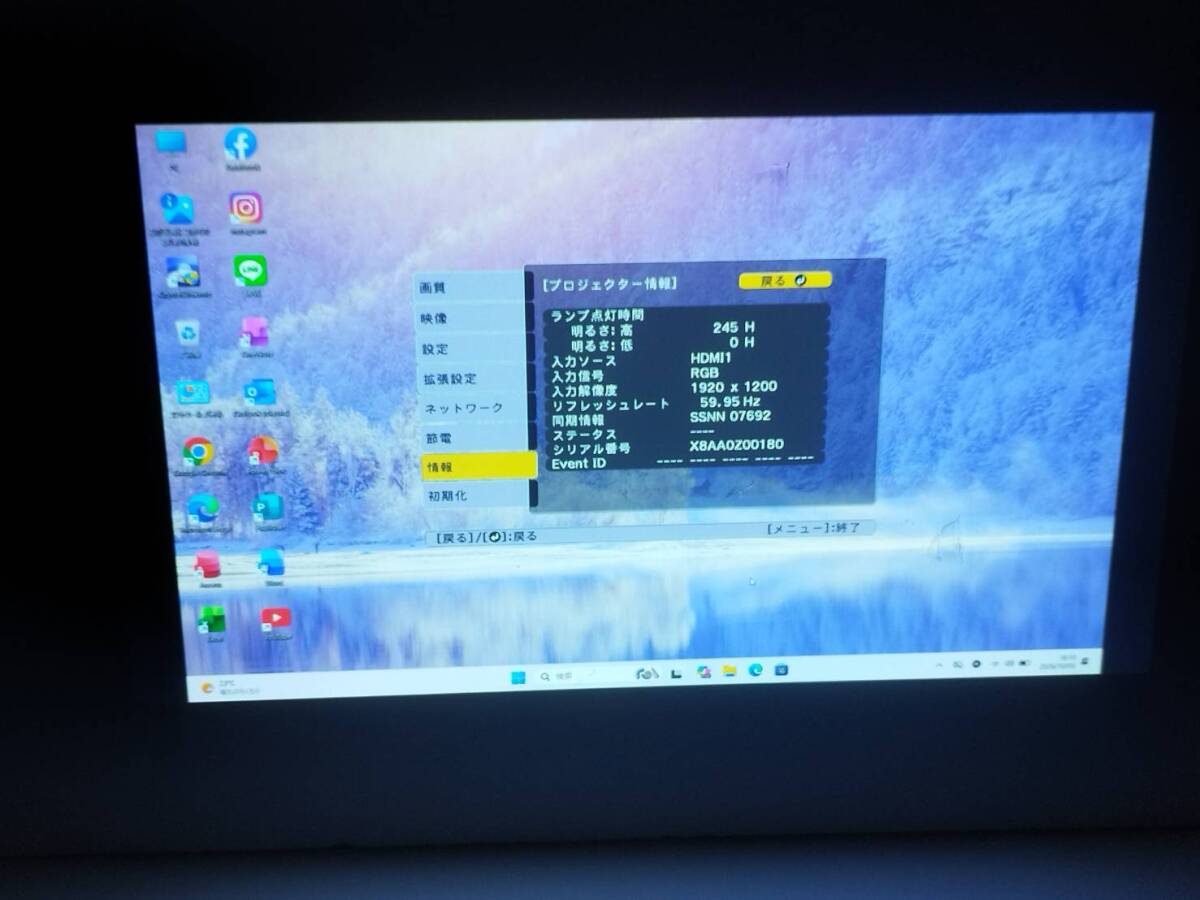
Task: Show hidden tray icons chevron
Action: [939, 665]
